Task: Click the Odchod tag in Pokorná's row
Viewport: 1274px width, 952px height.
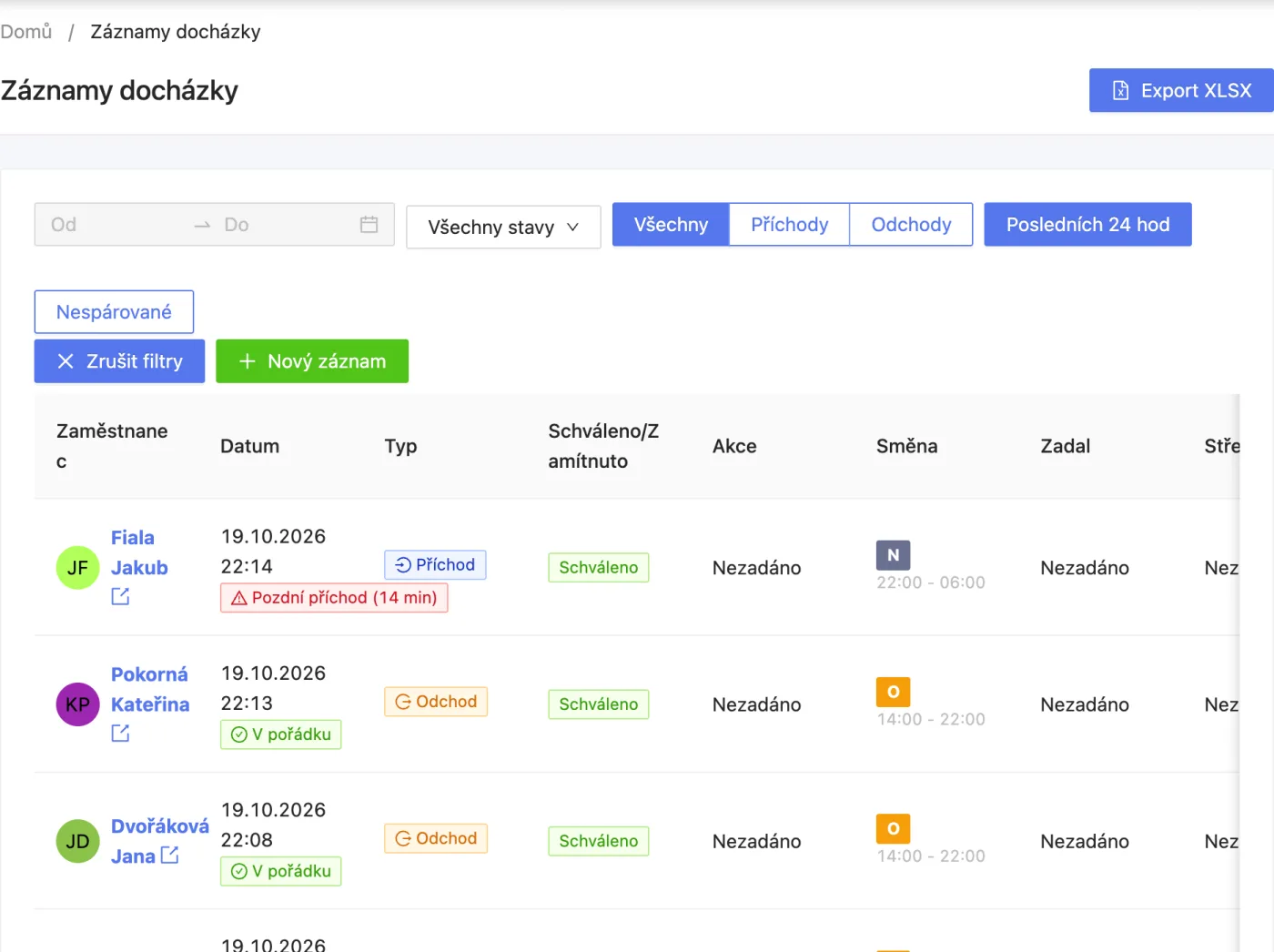Action: click(436, 702)
